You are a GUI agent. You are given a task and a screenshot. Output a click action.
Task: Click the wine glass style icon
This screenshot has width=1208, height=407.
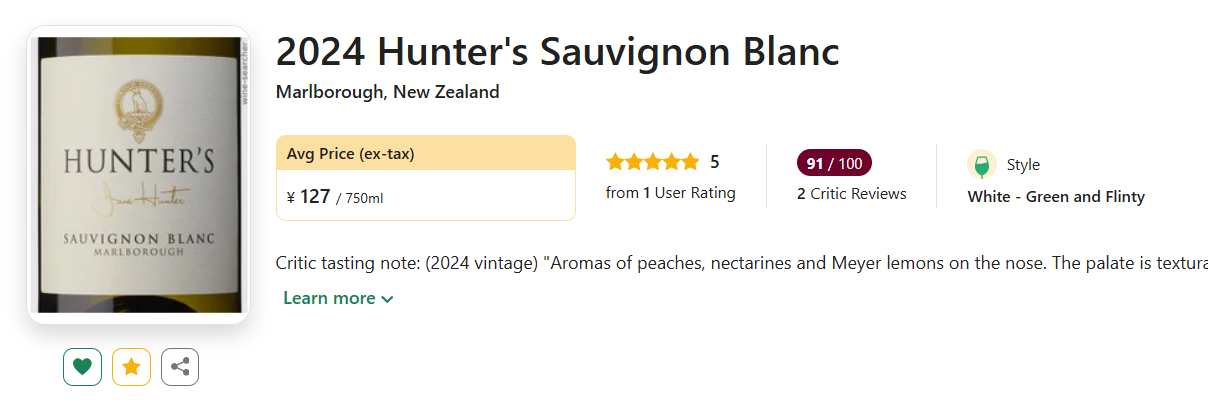[x=982, y=165]
